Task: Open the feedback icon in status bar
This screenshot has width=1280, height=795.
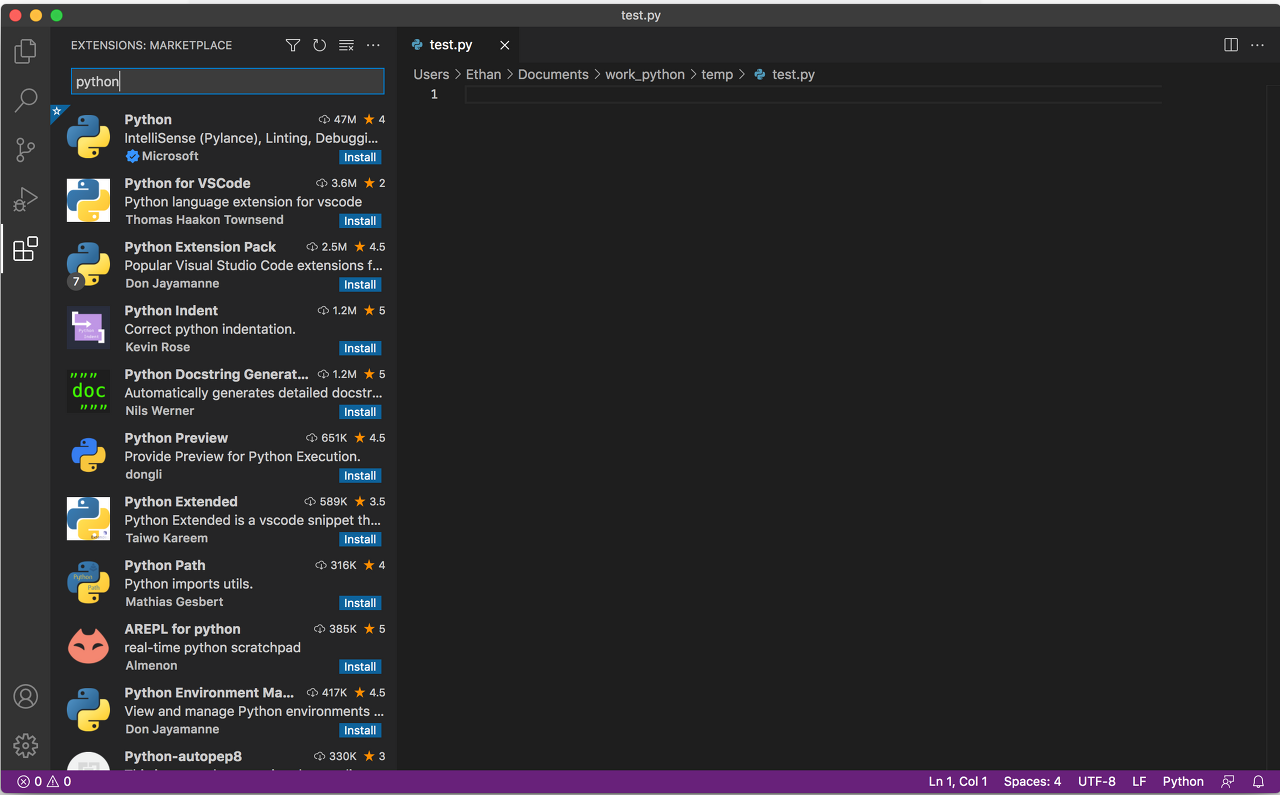Action: [x=1228, y=782]
